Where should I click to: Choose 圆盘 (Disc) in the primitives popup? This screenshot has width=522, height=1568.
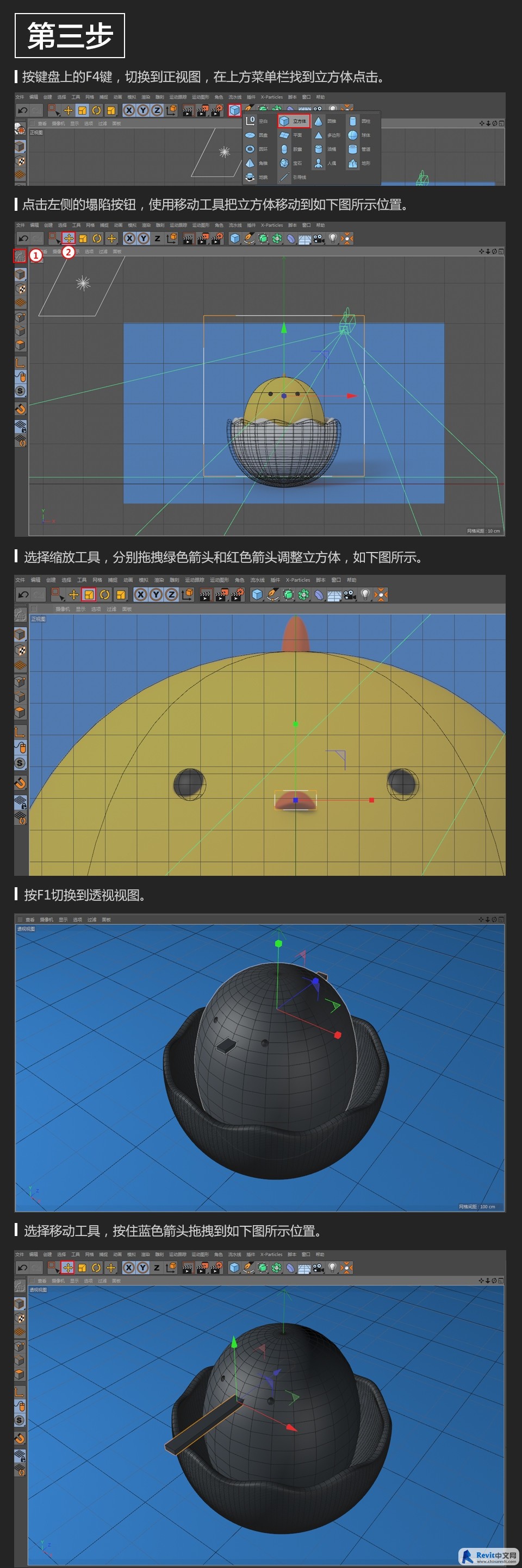coord(257,135)
